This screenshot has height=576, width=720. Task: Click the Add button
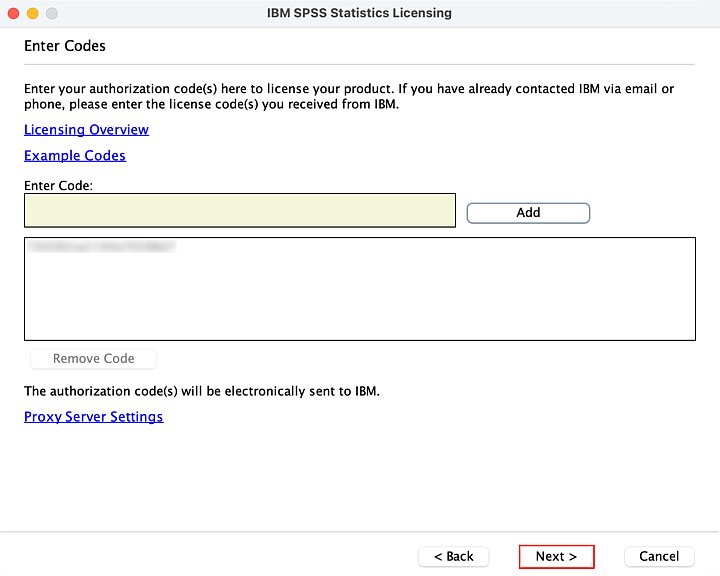coord(528,213)
